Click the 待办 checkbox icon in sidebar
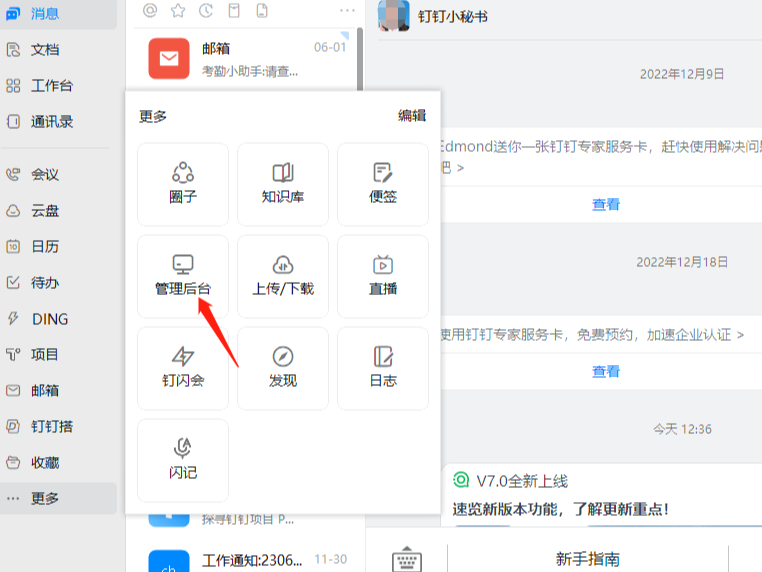This screenshot has height=572, width=762. click(x=13, y=282)
